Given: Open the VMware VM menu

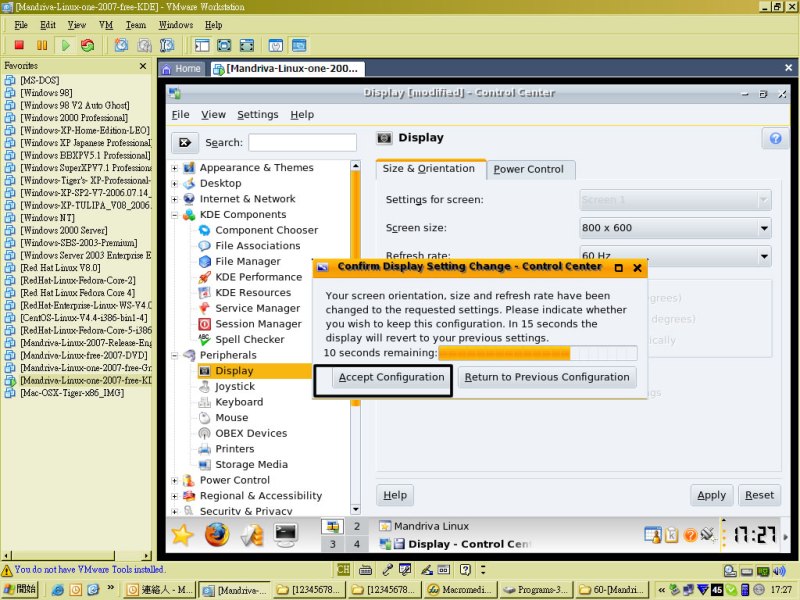Looking at the screenshot, I should 106,25.
